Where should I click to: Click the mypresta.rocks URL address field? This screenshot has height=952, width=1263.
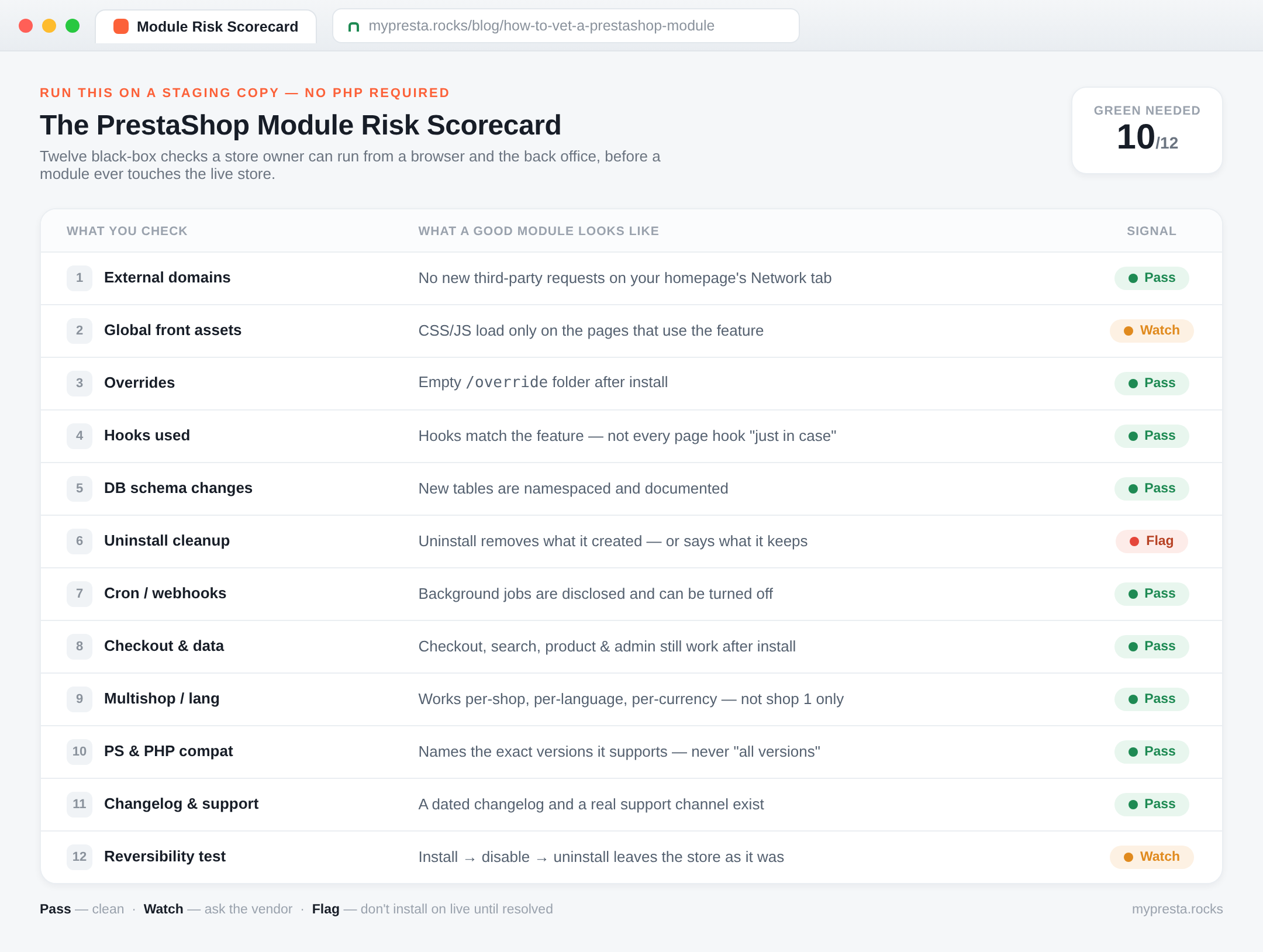[565, 26]
